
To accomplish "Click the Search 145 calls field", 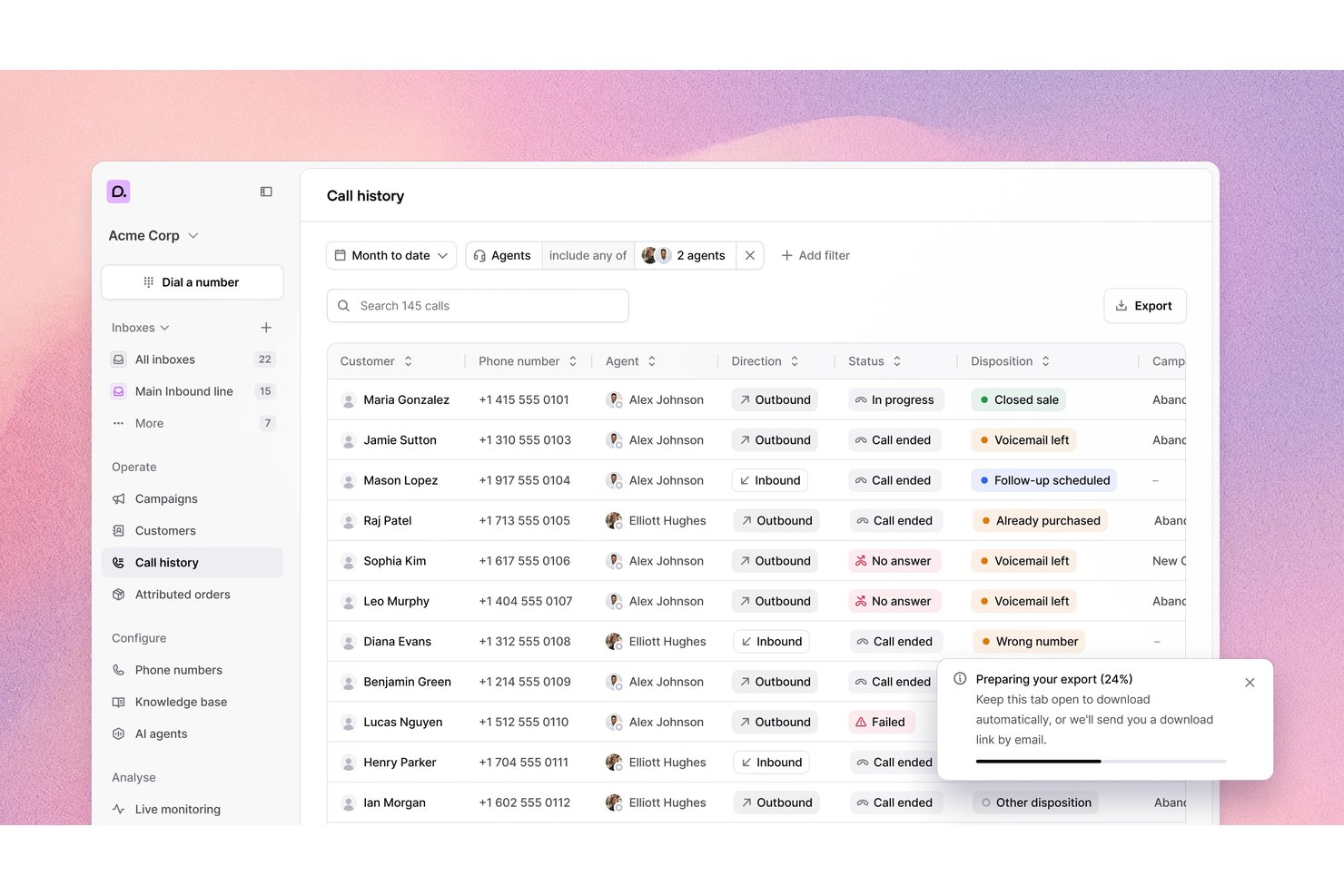I will [x=478, y=306].
